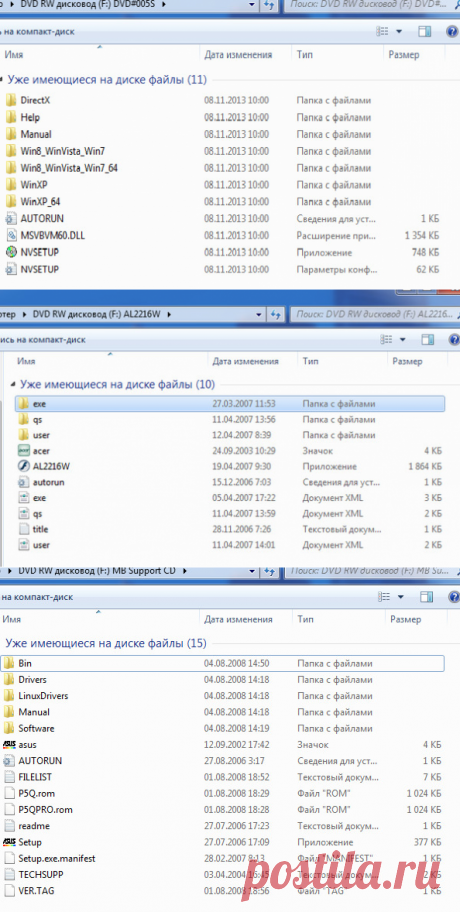Toggle preview pane in the top DVD#005S window
Viewport: 460px width, 912px height.
425,31
